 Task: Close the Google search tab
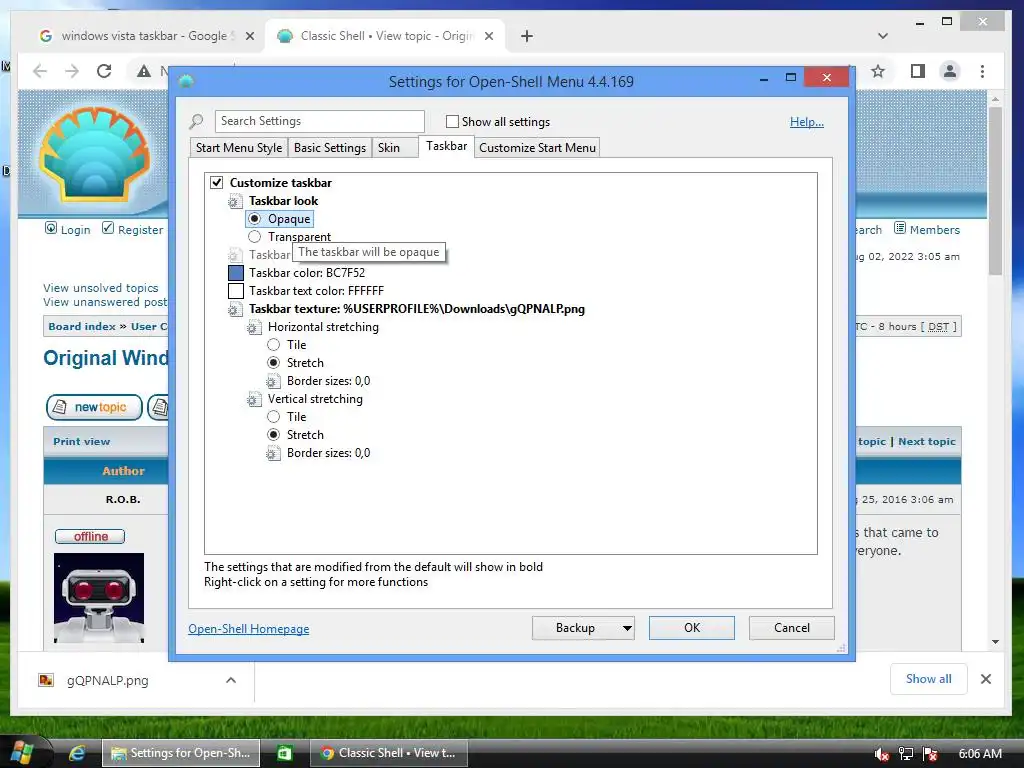pos(249,36)
